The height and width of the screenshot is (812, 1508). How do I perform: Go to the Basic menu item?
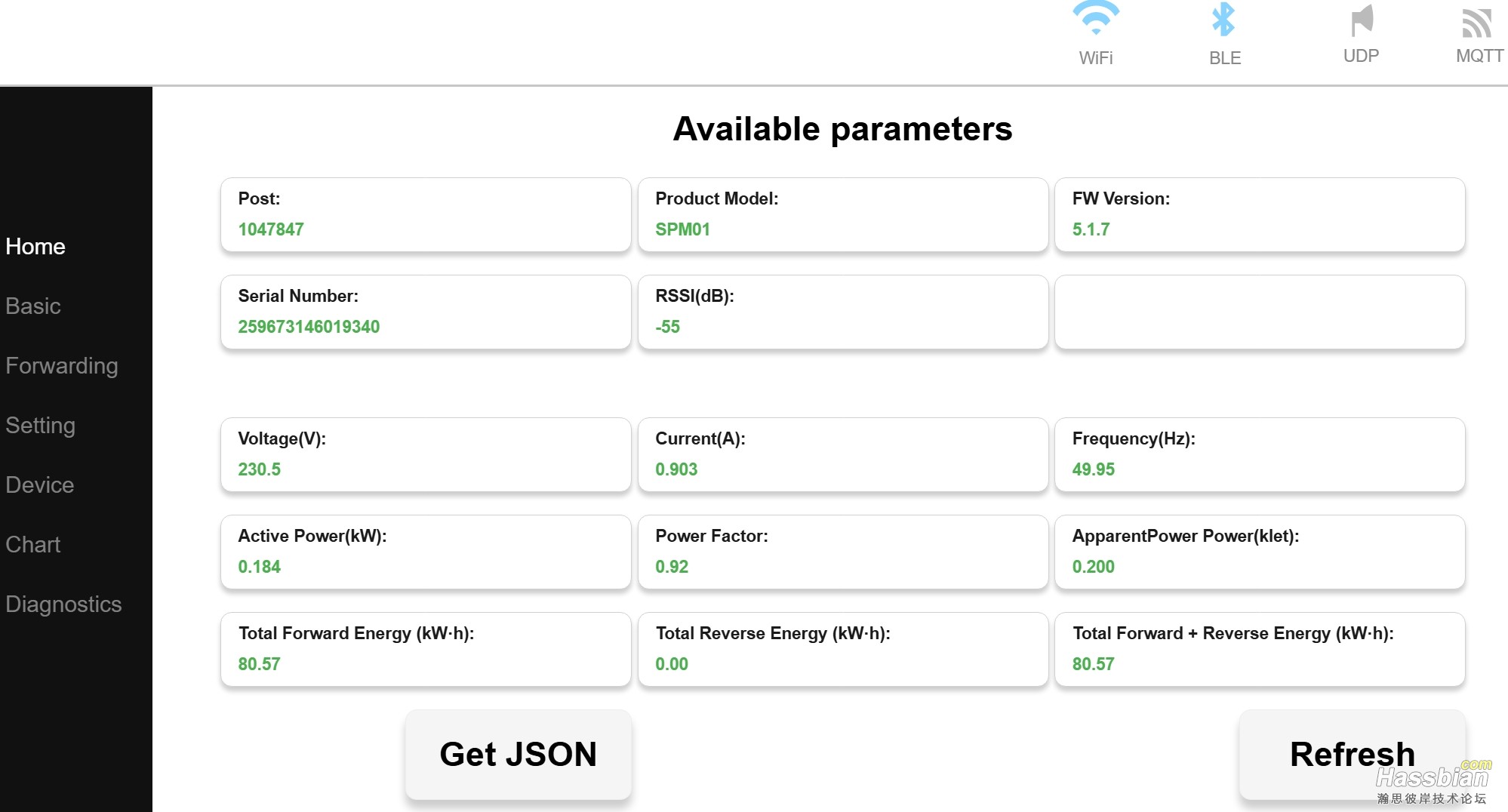click(x=33, y=306)
